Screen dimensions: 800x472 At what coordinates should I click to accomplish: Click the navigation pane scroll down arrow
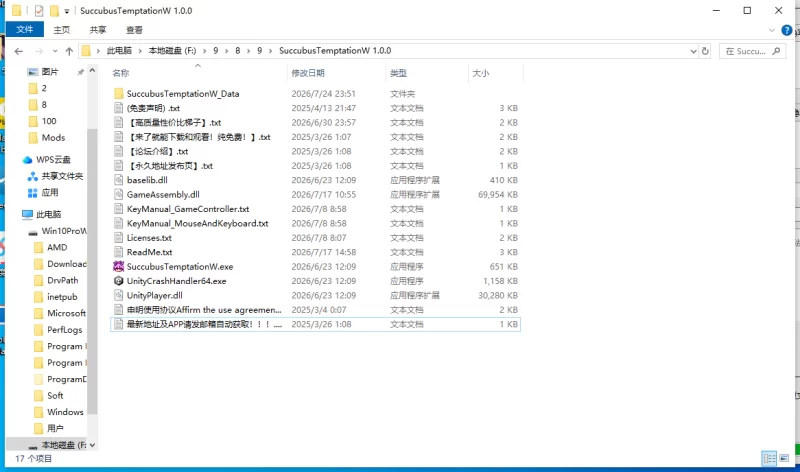[x=92, y=445]
